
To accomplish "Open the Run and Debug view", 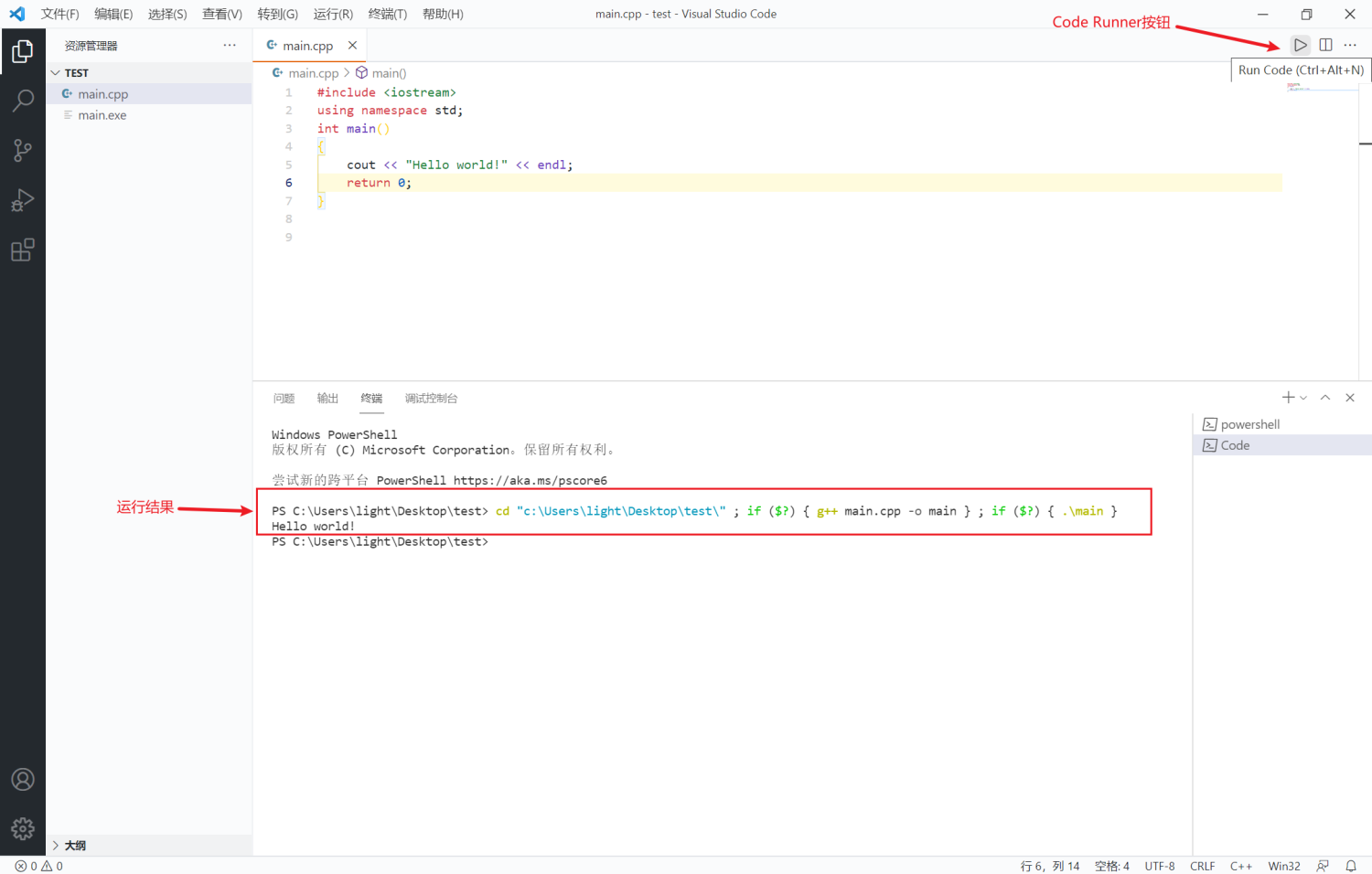I will click(x=23, y=200).
